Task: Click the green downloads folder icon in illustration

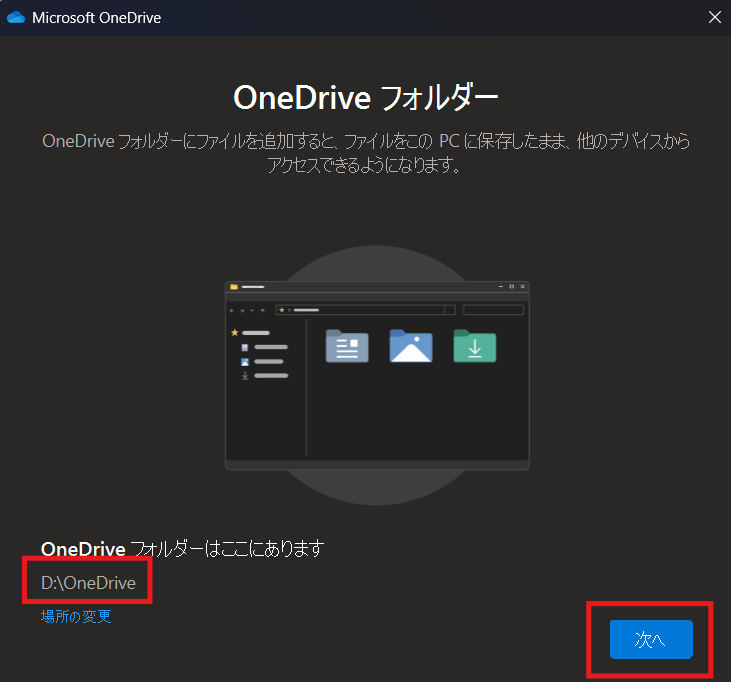Action: point(474,346)
